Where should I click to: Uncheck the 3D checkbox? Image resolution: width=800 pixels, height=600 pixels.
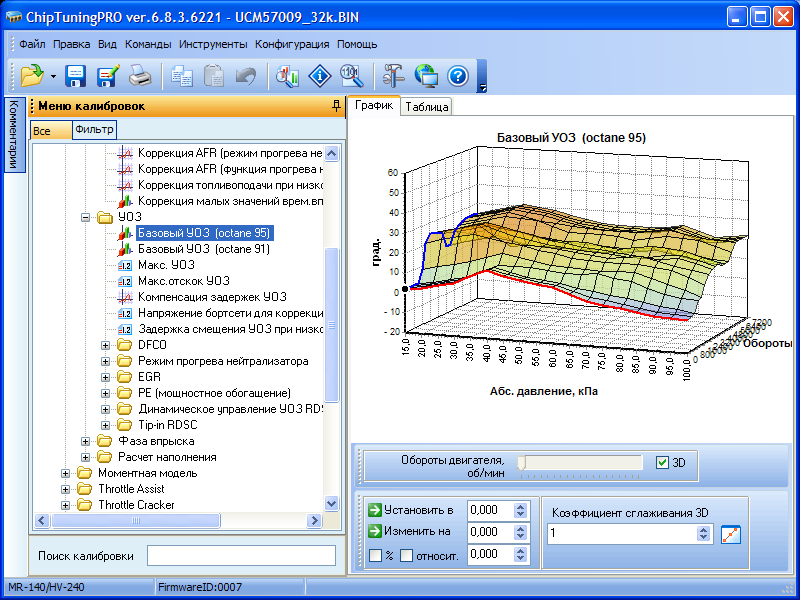pos(662,463)
